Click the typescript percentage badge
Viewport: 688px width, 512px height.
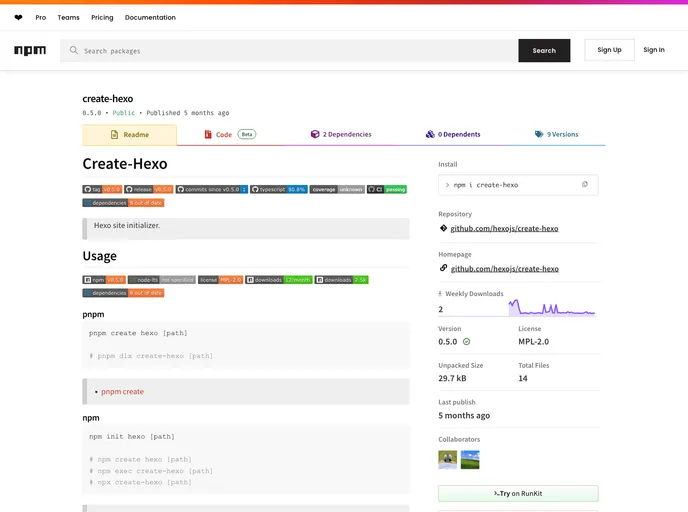[x=279, y=189]
